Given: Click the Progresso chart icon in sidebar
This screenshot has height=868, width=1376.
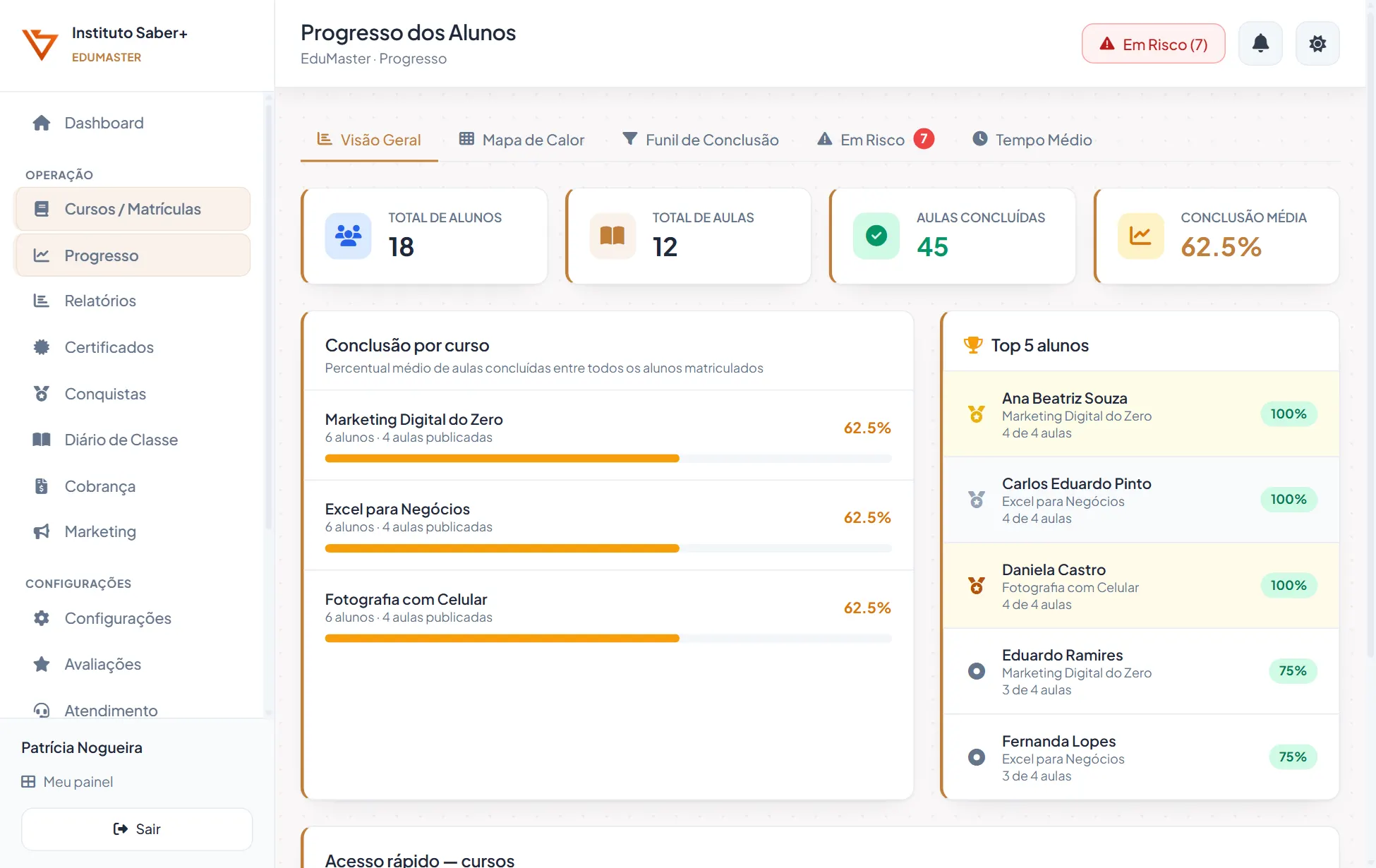Looking at the screenshot, I should 42,255.
